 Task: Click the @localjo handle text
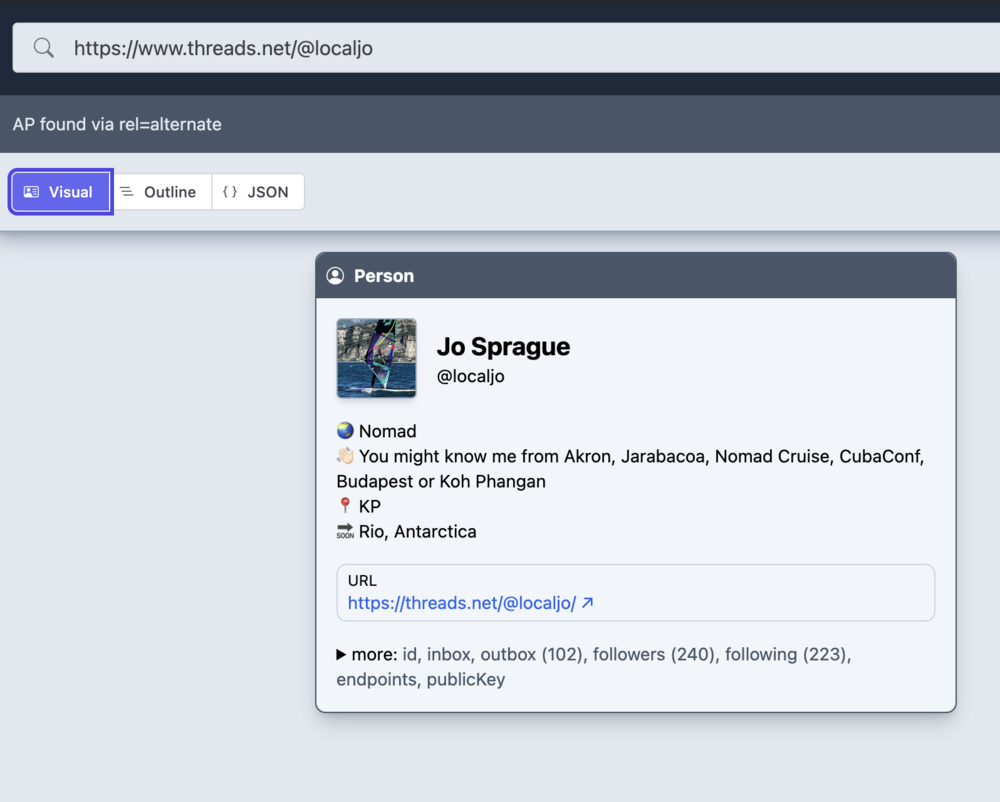[x=470, y=377]
